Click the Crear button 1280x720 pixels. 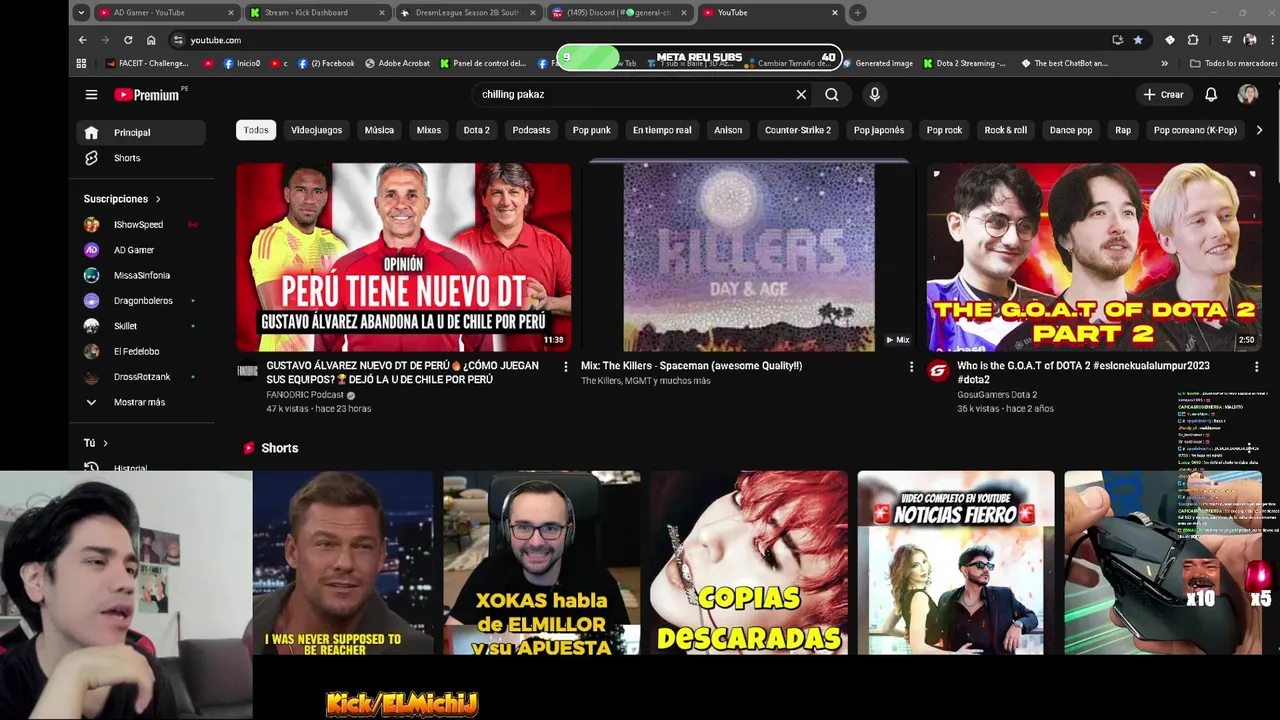click(x=1163, y=94)
